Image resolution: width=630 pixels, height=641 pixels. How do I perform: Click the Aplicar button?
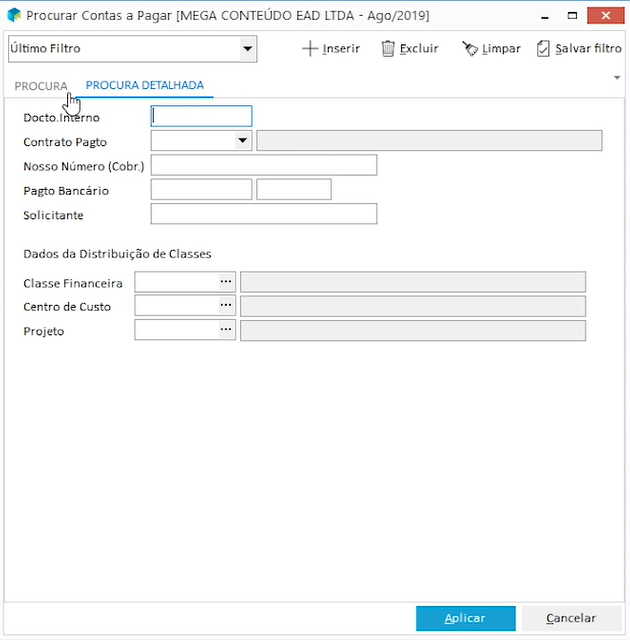click(466, 618)
